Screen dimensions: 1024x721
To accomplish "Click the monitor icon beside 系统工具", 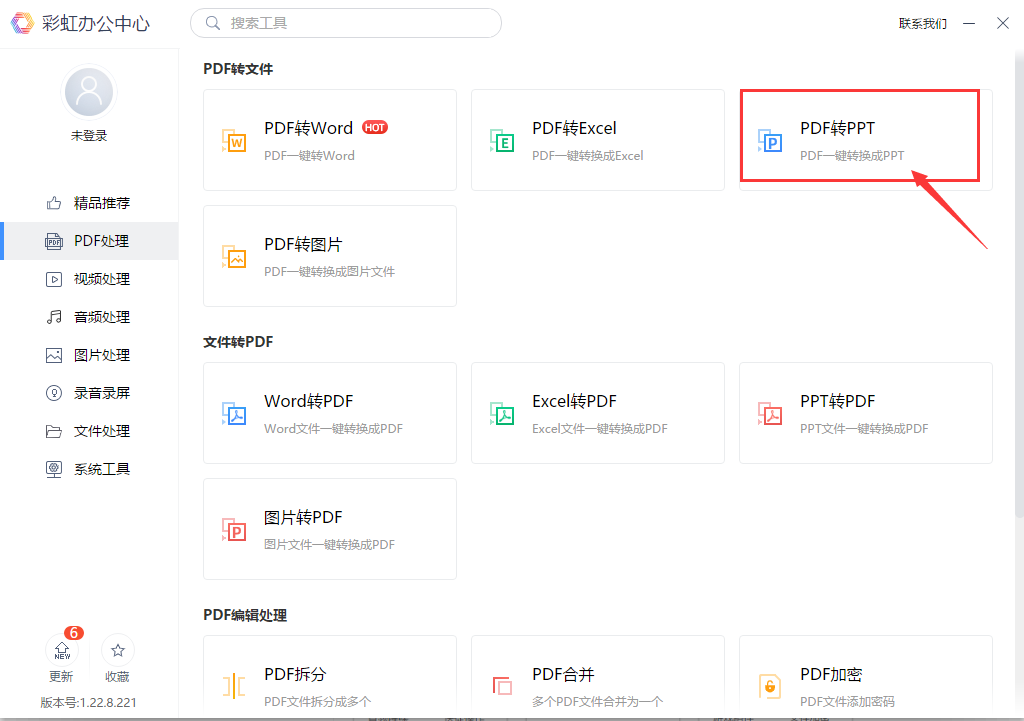I will [x=54, y=470].
